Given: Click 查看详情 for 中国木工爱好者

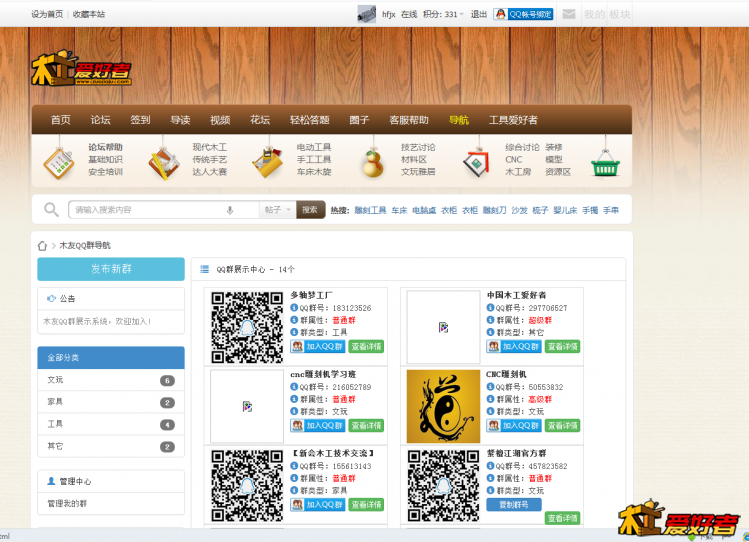Looking at the screenshot, I should [x=562, y=346].
